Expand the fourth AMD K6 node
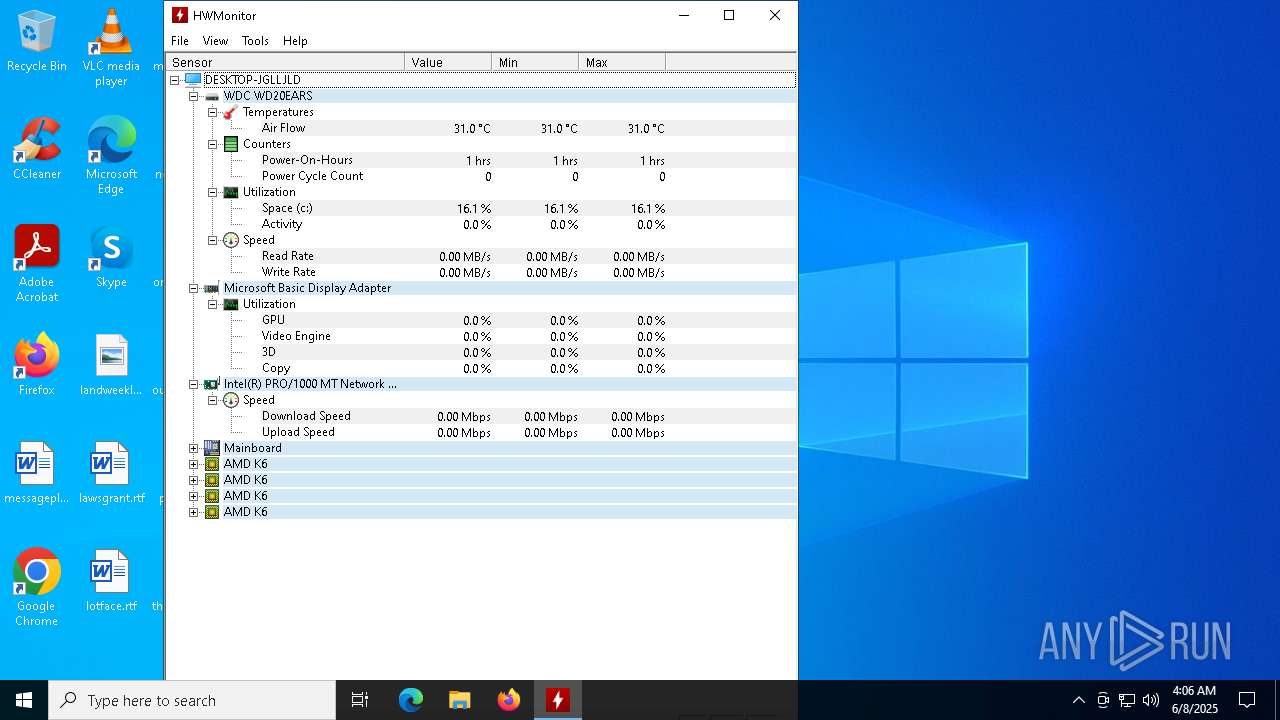This screenshot has width=1280, height=720. click(x=193, y=512)
